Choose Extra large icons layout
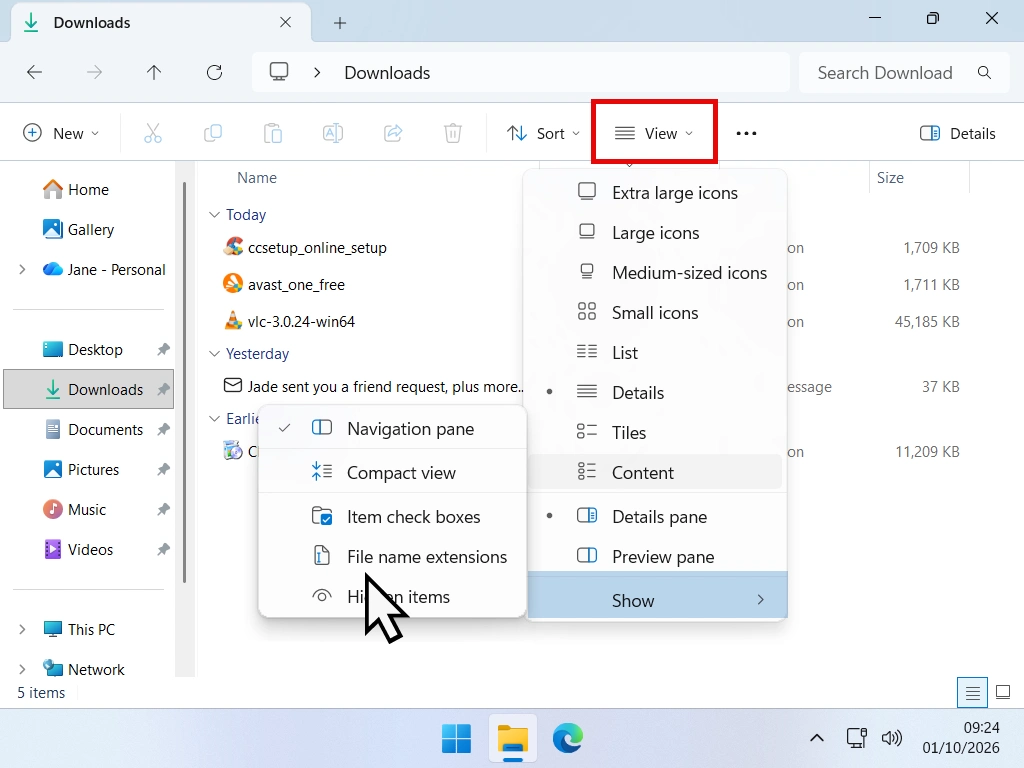 point(655,193)
